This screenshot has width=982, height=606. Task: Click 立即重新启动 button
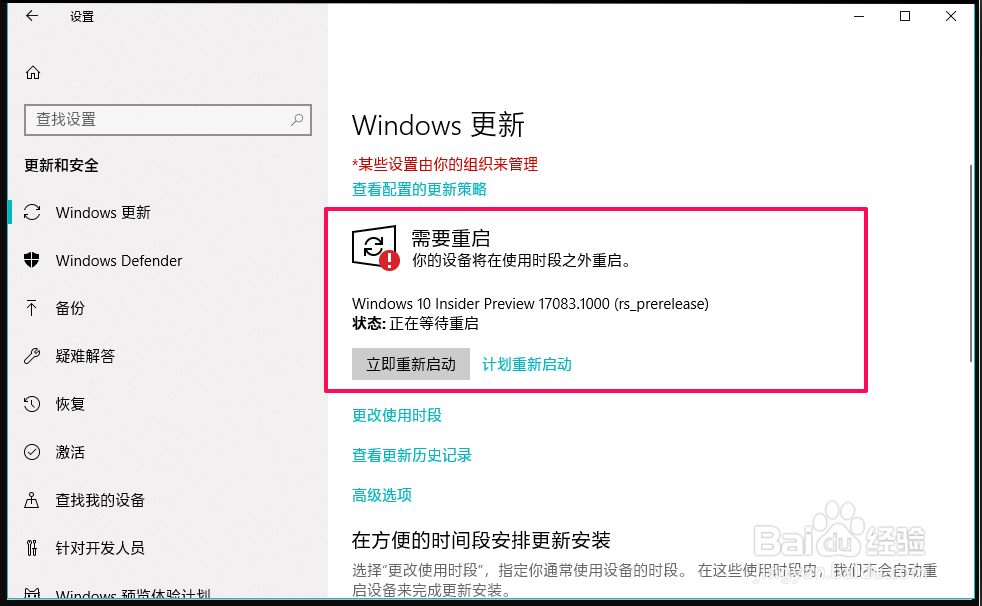(411, 364)
